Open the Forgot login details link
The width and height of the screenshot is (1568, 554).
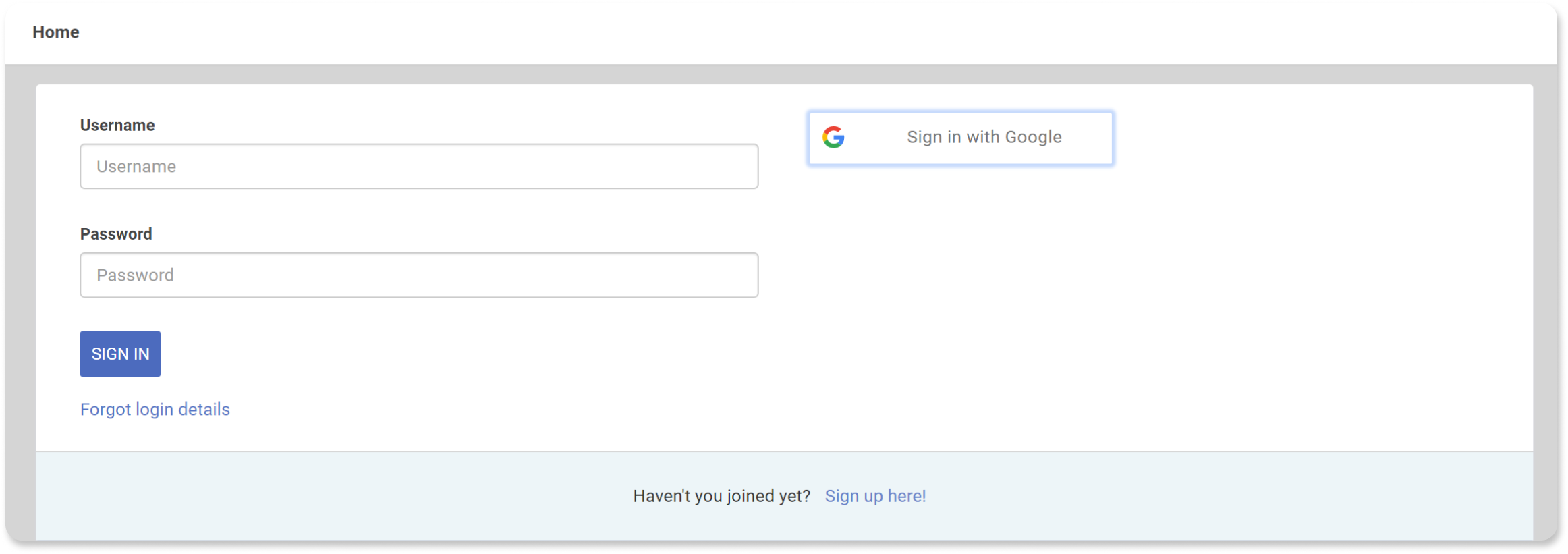[x=155, y=410]
